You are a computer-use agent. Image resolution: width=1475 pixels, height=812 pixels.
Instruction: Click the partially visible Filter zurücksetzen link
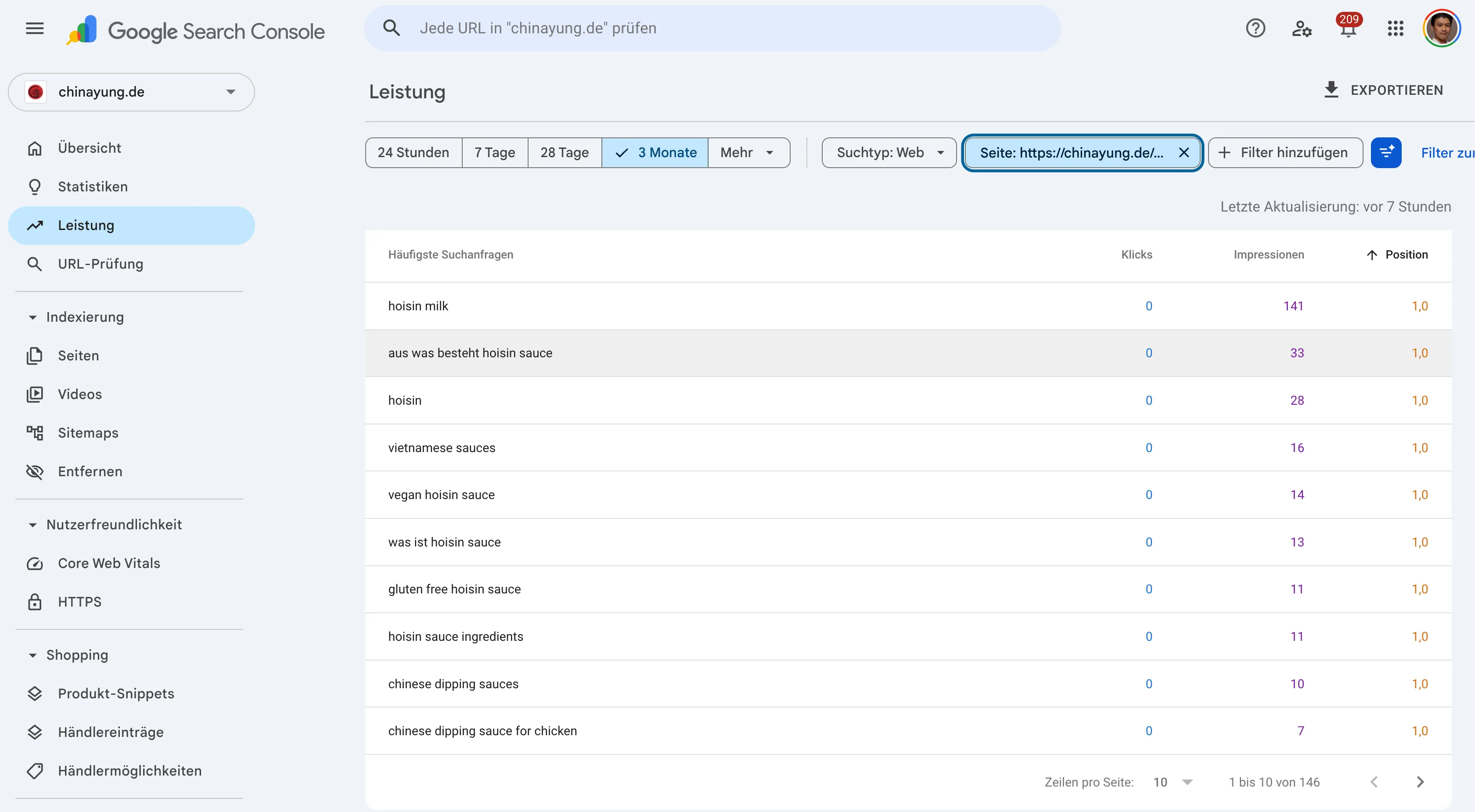pos(1447,153)
